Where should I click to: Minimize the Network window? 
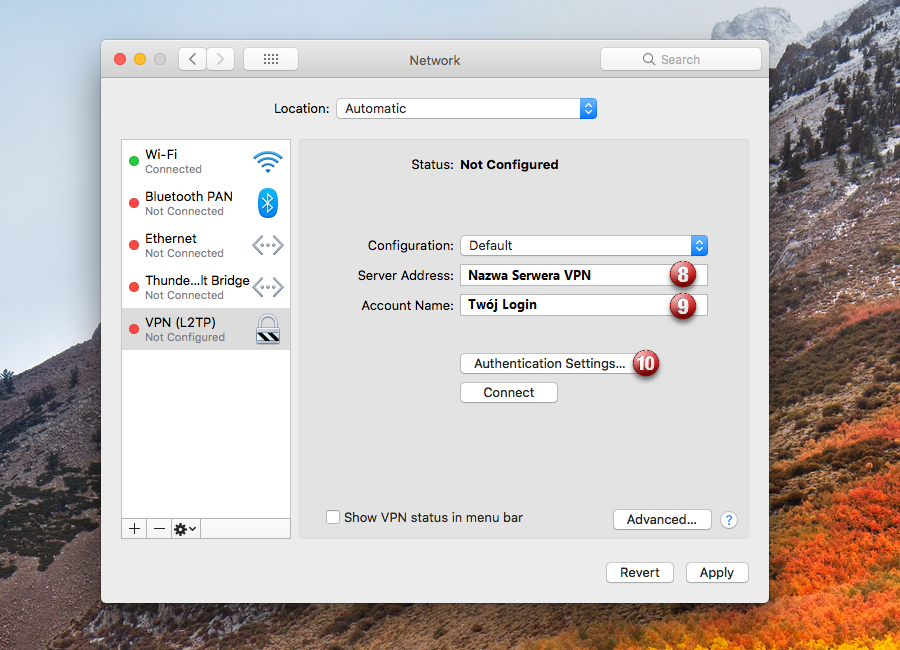click(140, 59)
